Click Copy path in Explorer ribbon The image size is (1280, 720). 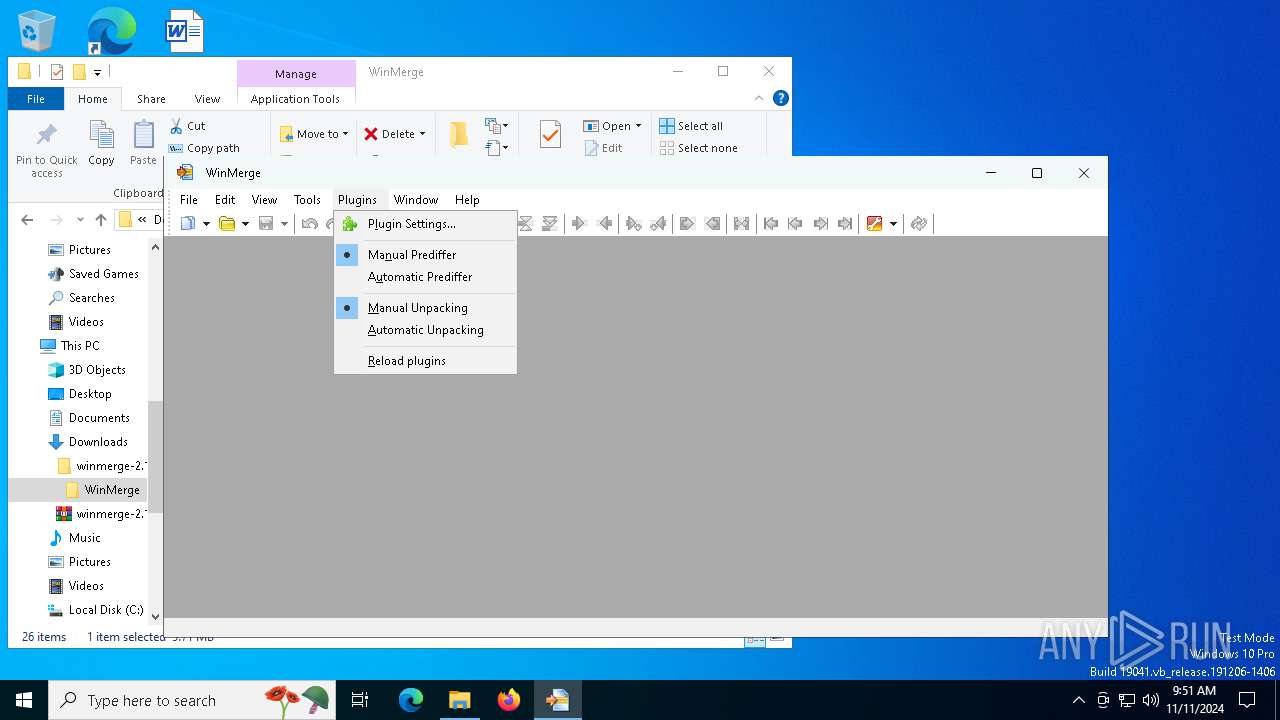204,148
